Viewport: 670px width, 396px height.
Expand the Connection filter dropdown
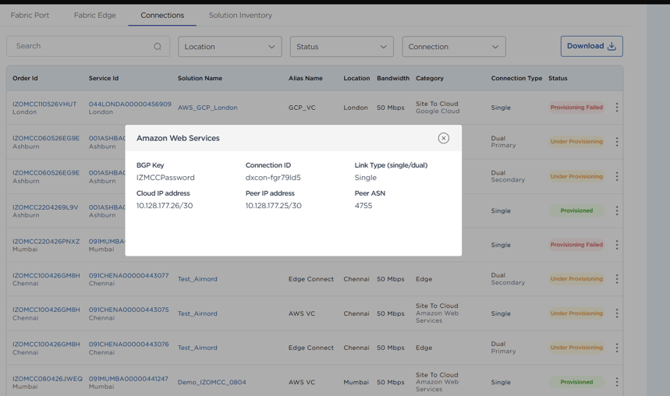pos(454,47)
